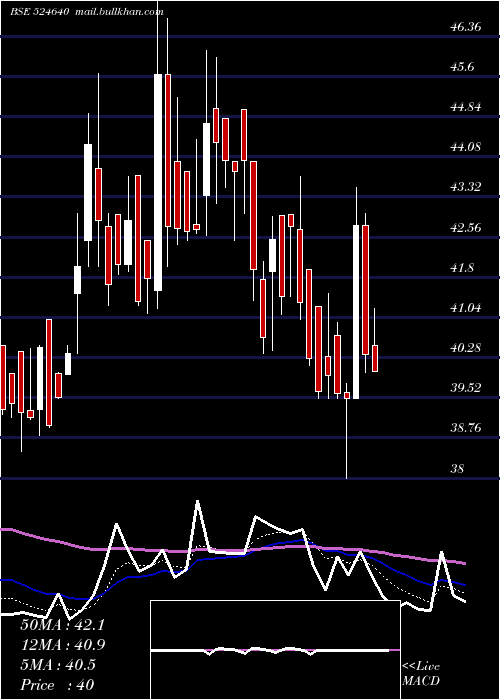Click the 41.8 price axis label
The height and width of the screenshot is (700, 500).
462,268
